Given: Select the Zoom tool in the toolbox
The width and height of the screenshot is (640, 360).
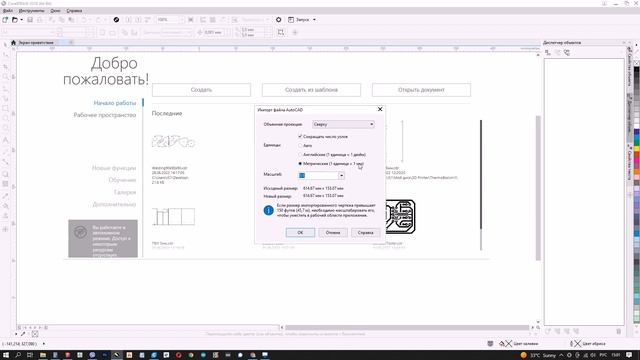Looking at the screenshot, I should pyautogui.click(x=6, y=76).
